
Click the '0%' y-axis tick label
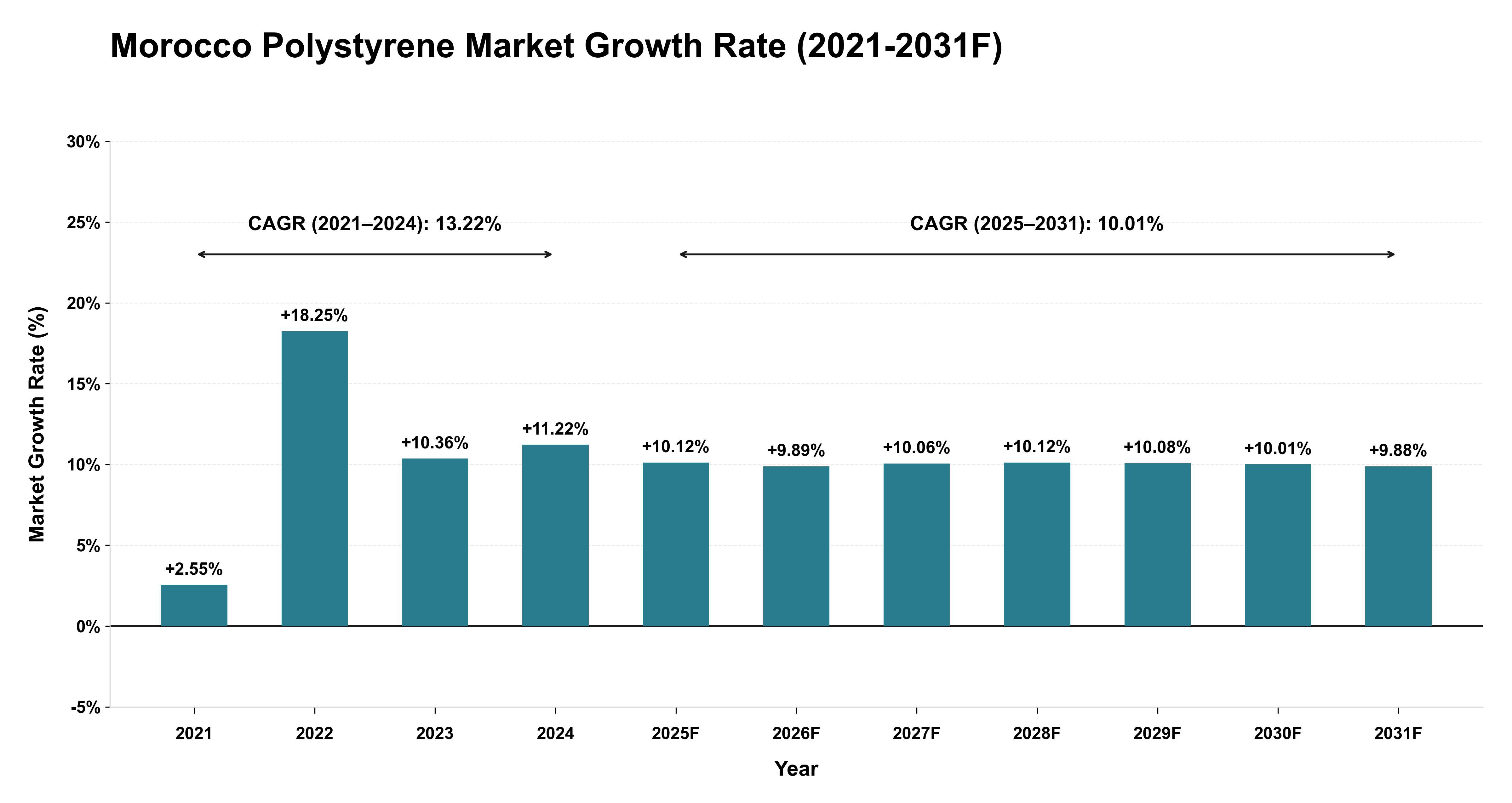(x=88, y=627)
